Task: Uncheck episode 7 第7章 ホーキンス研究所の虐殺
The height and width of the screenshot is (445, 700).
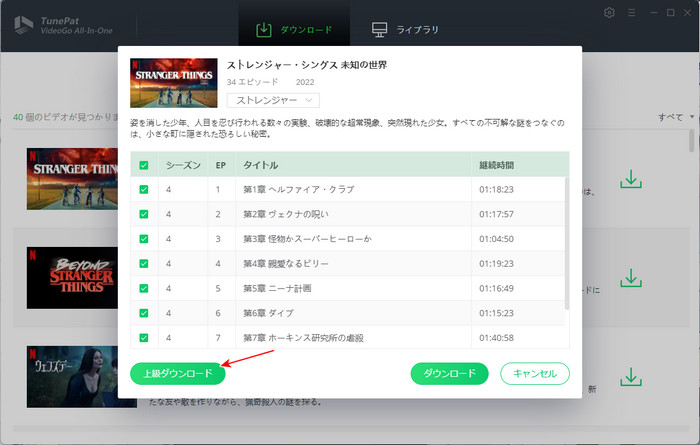Action: pos(144,338)
